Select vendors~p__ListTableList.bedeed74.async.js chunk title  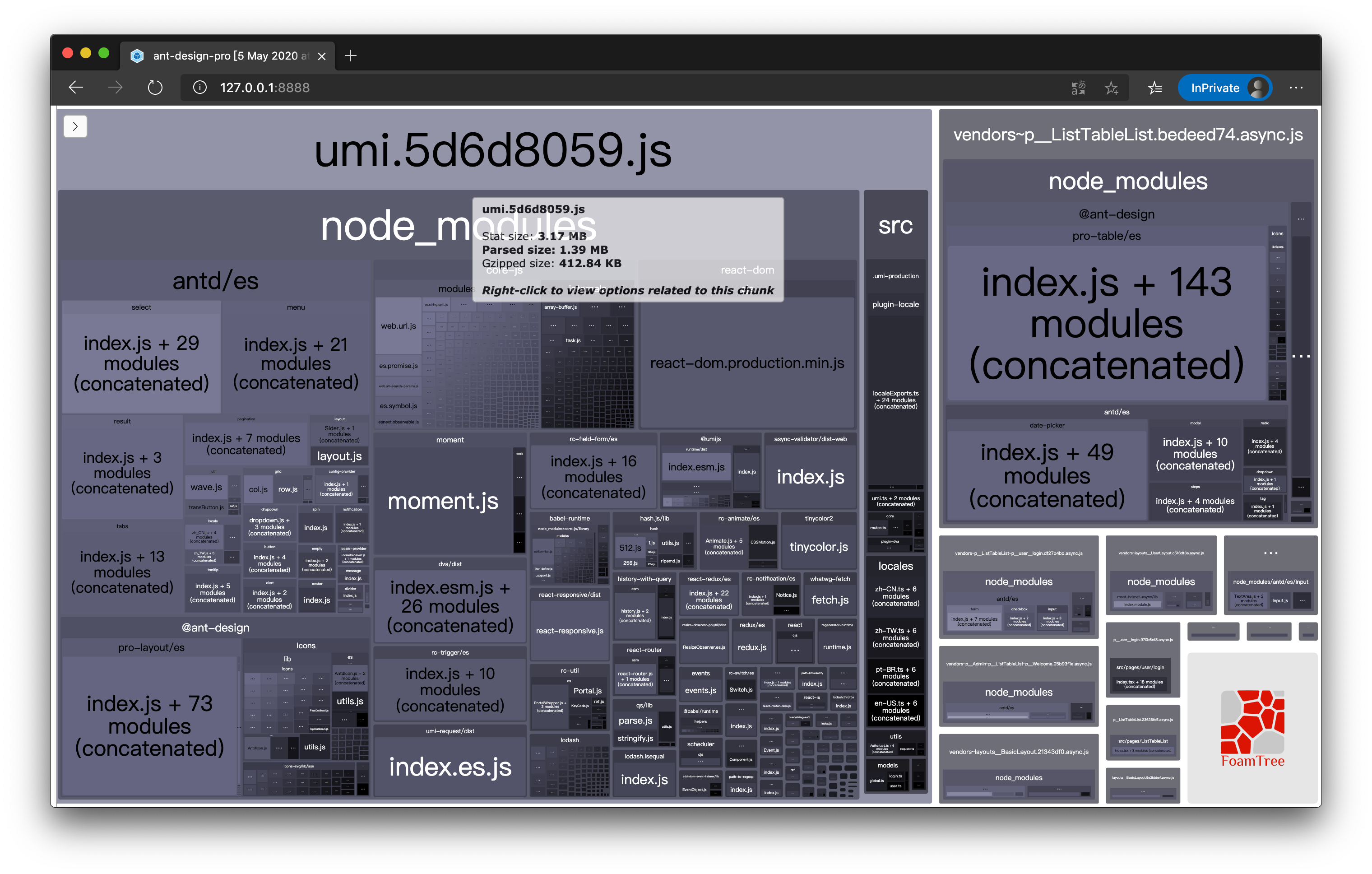[x=1128, y=135]
